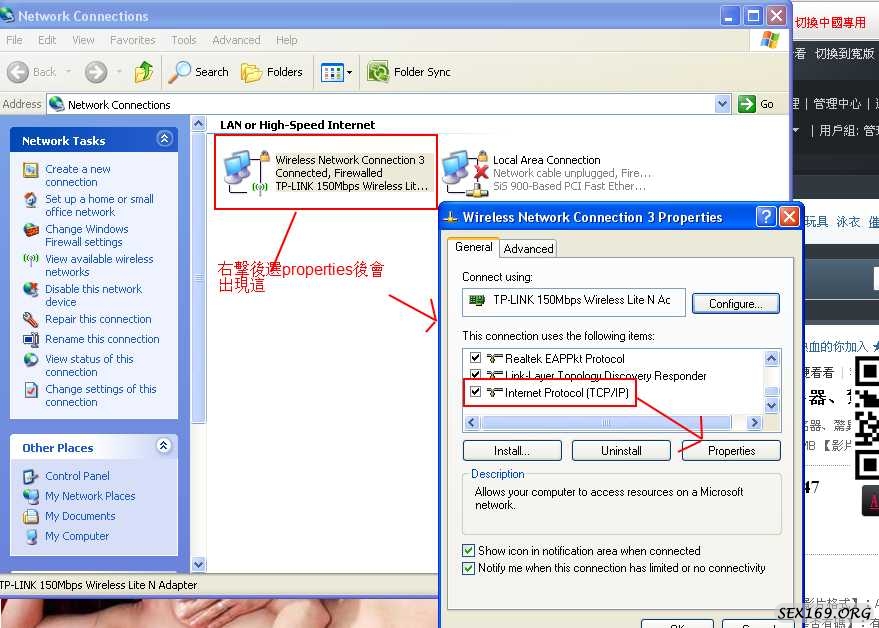Toggle Realtek EAPPkt Protocol checkbox
The width and height of the screenshot is (879, 628).
click(x=475, y=357)
